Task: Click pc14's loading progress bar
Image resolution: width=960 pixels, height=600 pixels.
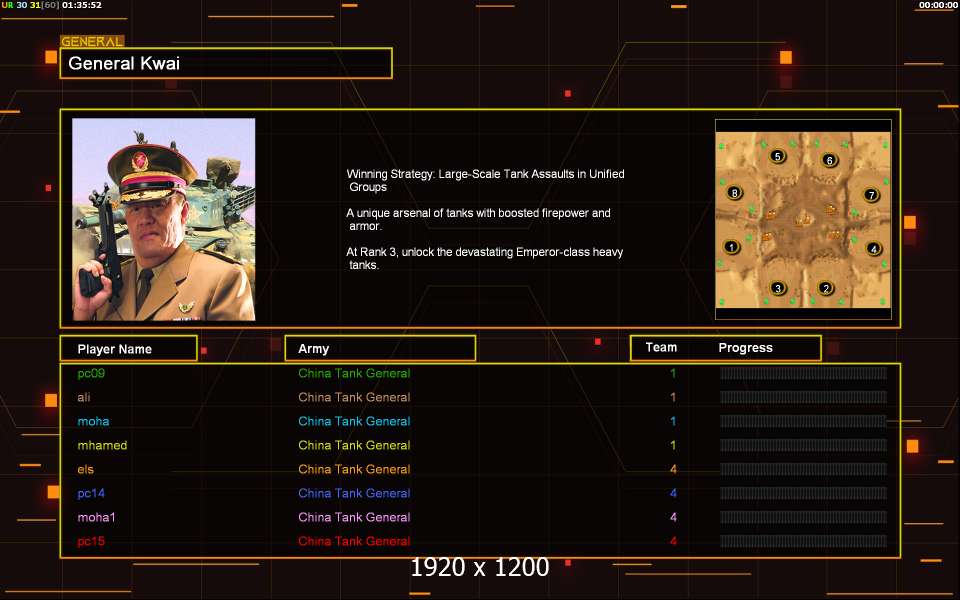Action: click(803, 493)
